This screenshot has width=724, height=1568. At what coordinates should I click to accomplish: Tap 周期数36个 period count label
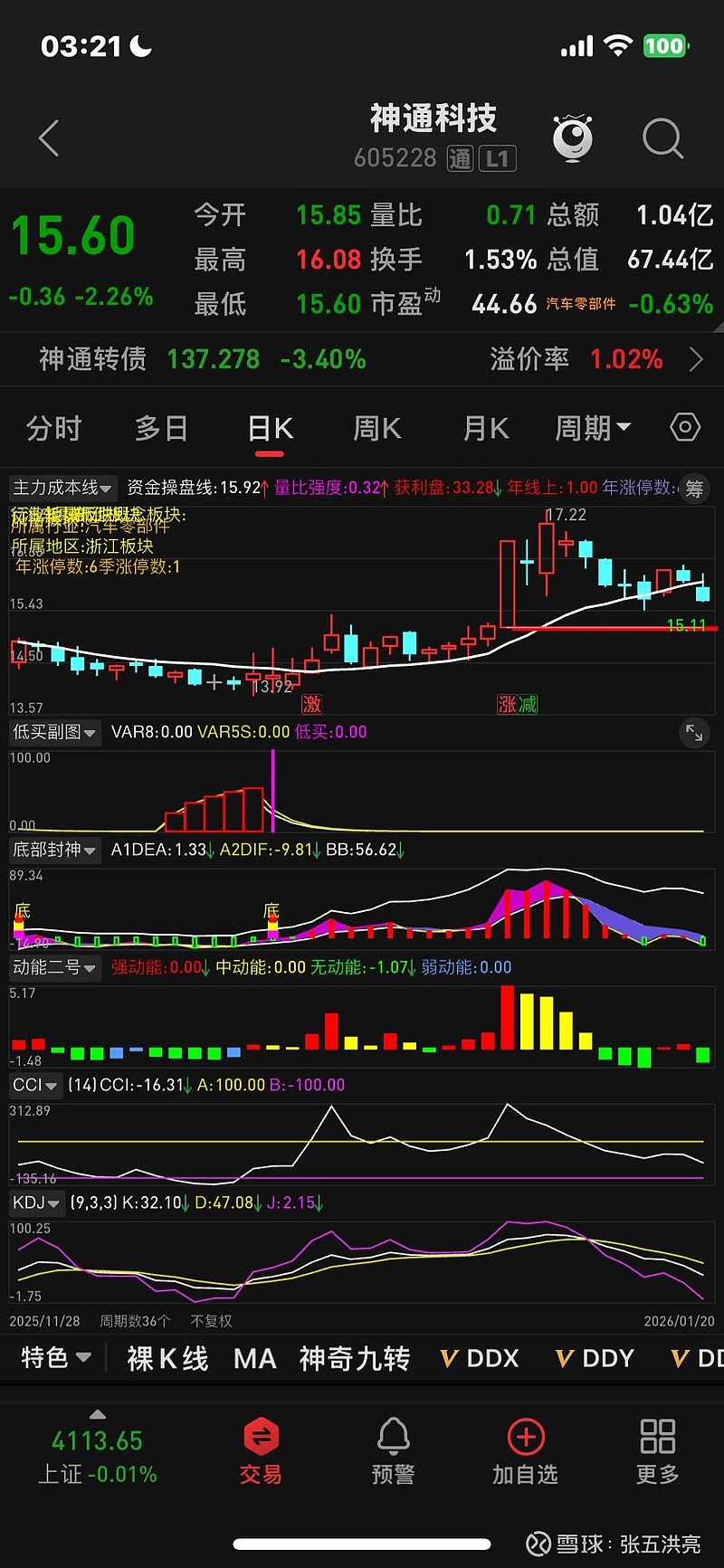(x=135, y=1321)
